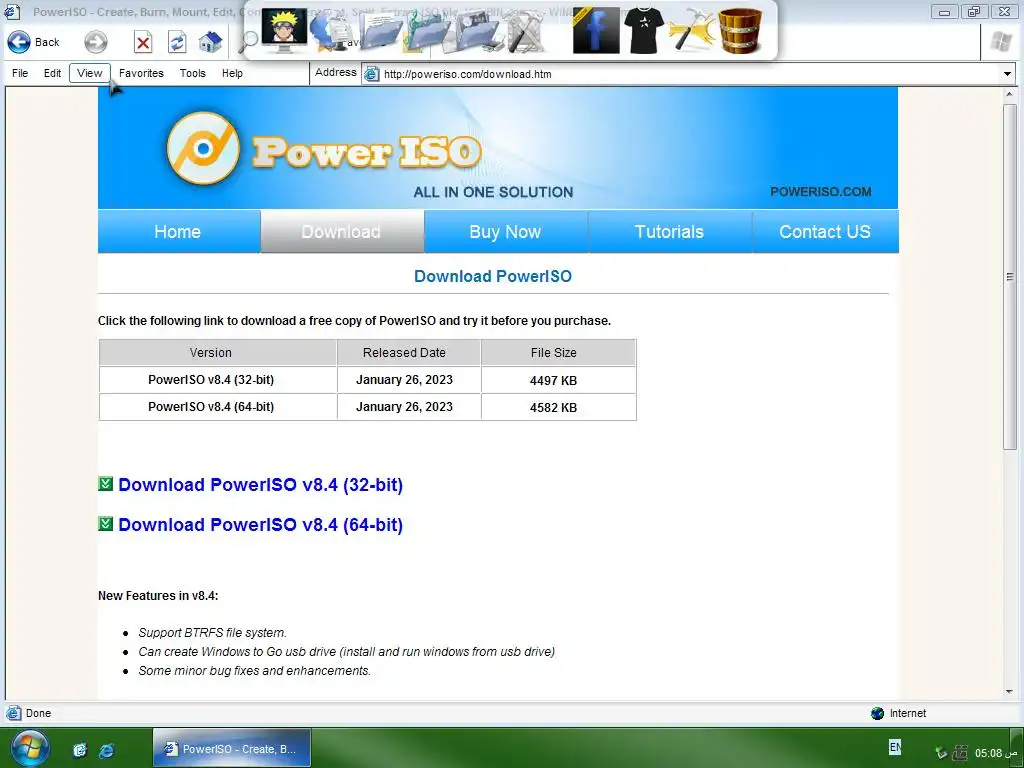This screenshot has height=768, width=1024.
Task: Go back with the Back arrow button
Action: pyautogui.click(x=34, y=42)
